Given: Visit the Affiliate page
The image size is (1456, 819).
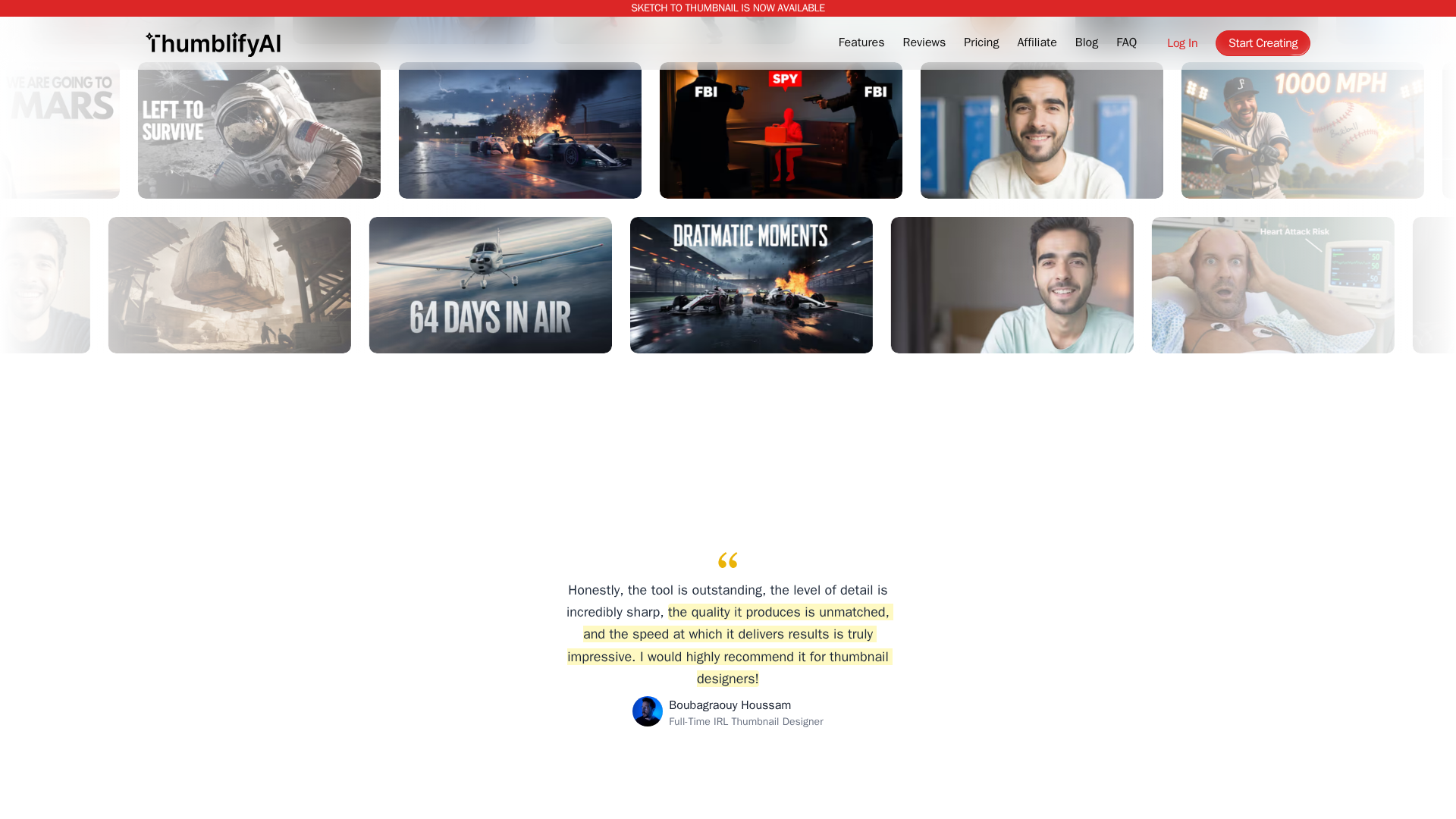Looking at the screenshot, I should (1036, 43).
